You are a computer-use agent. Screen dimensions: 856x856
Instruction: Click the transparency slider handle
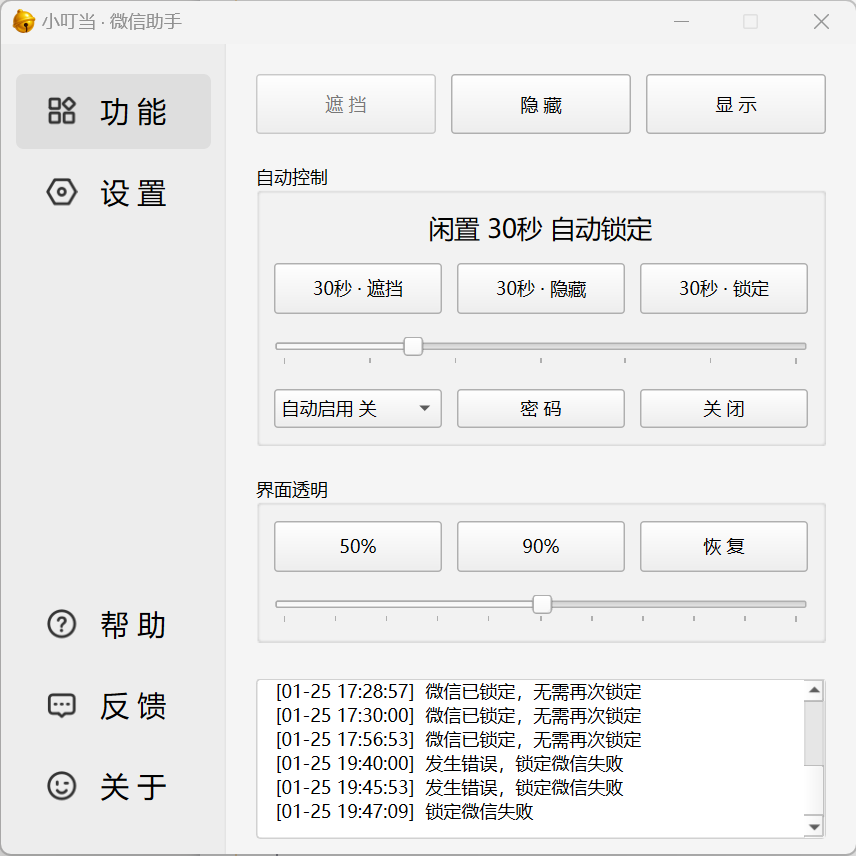pos(542,604)
